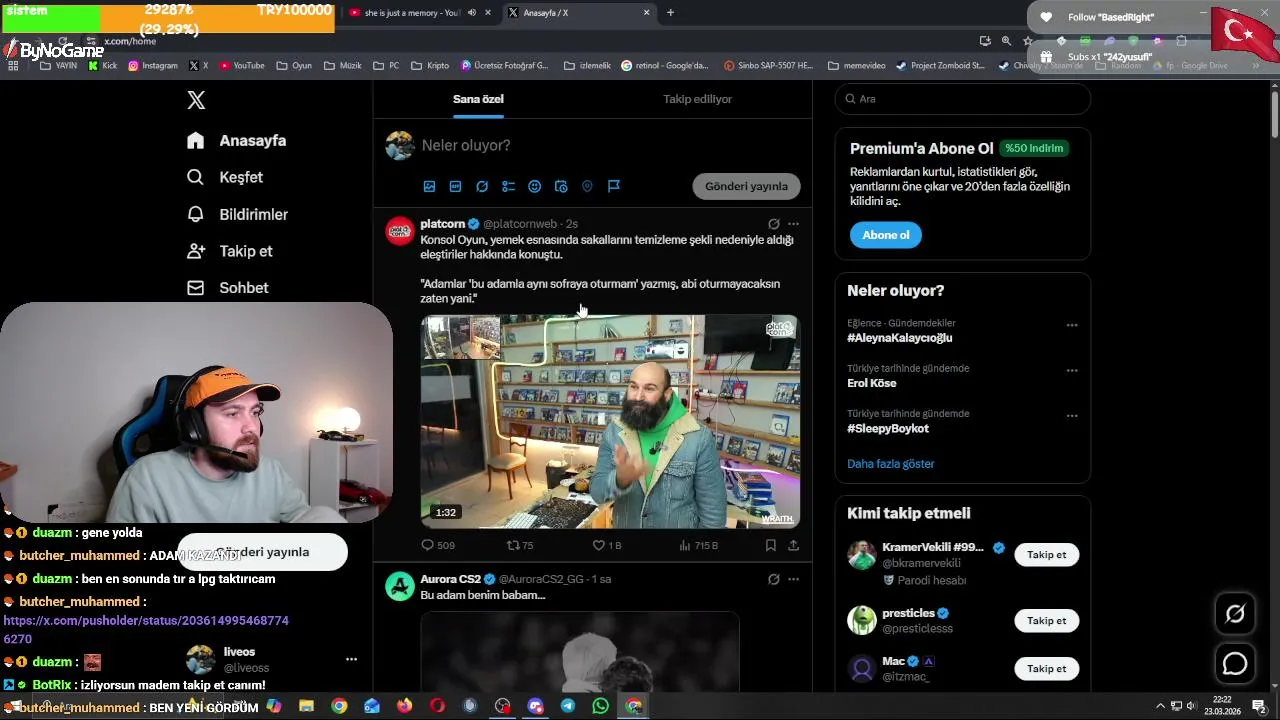The width and height of the screenshot is (1280, 720).
Task: Open Aurora CS2 profile avatar
Action: pyautogui.click(x=400, y=587)
